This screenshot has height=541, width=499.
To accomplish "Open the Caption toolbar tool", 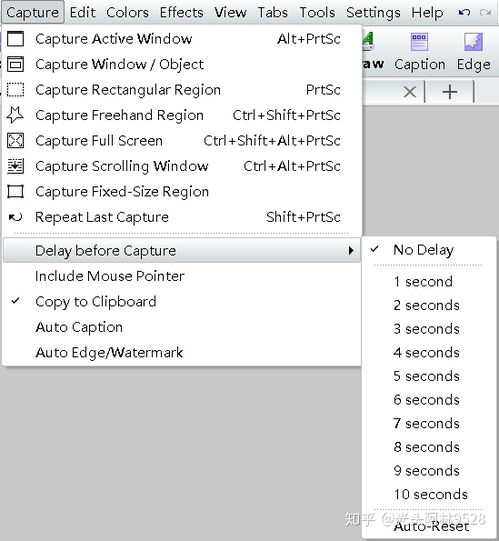I will click(x=420, y=52).
